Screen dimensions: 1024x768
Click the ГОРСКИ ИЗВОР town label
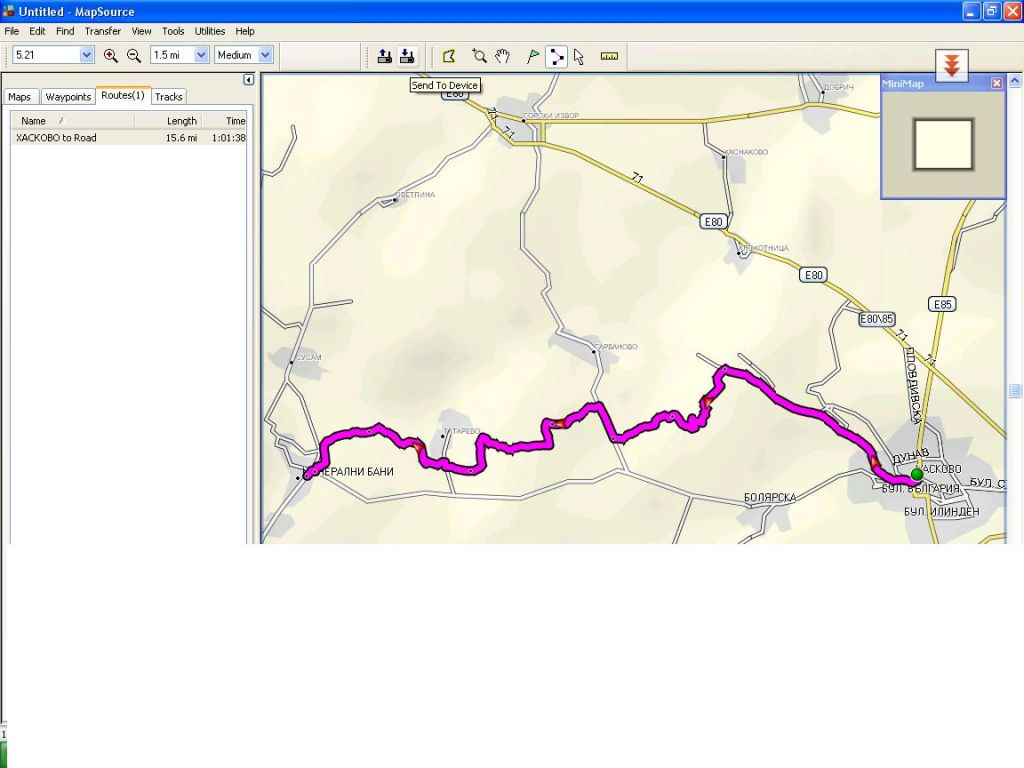click(x=551, y=116)
